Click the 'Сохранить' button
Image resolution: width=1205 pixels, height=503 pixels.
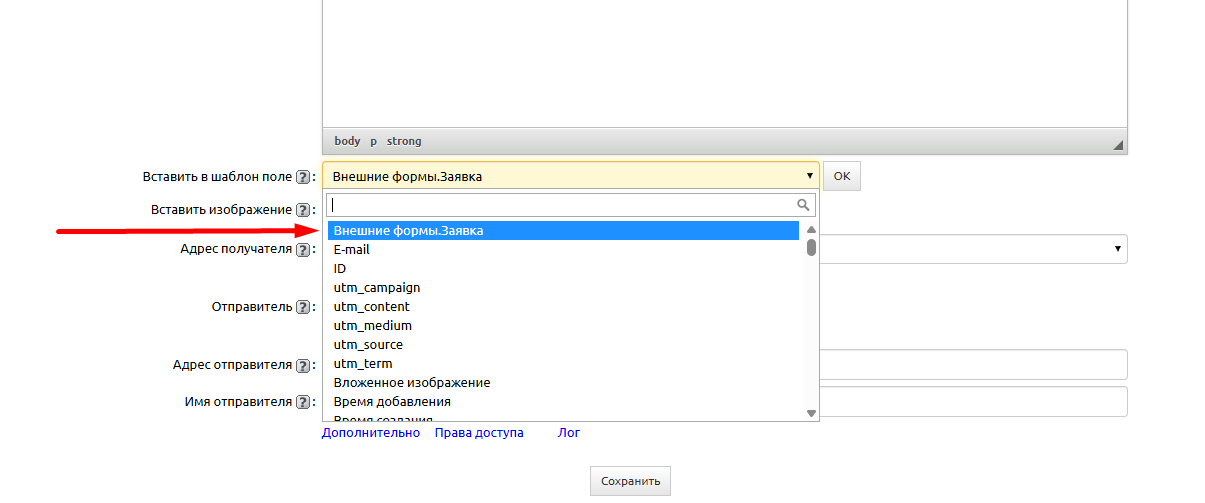coord(630,481)
